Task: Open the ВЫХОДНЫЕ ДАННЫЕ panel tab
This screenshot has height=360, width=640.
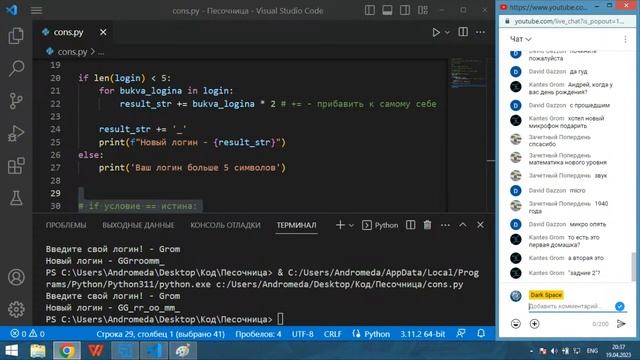Action: [138, 225]
